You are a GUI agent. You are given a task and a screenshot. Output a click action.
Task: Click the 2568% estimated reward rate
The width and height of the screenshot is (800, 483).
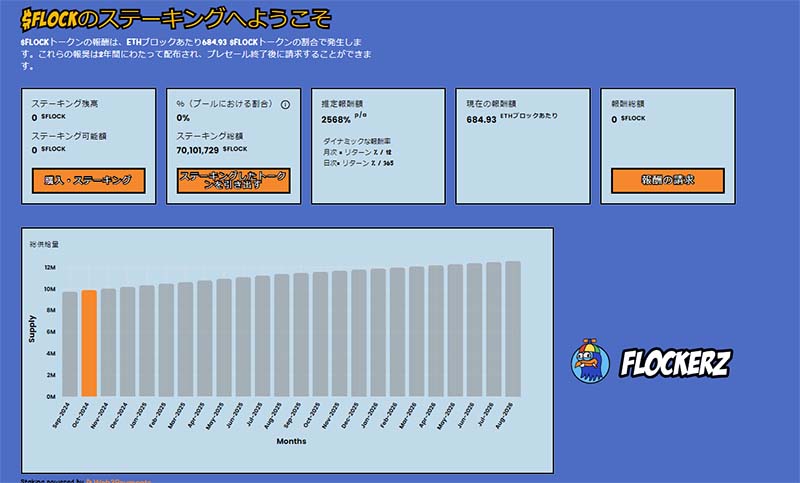click(x=336, y=119)
